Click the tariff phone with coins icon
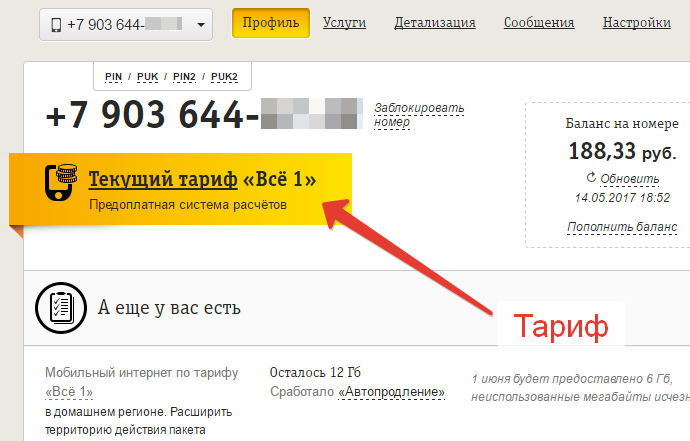Viewport: 690px width, 441px height. point(61,182)
